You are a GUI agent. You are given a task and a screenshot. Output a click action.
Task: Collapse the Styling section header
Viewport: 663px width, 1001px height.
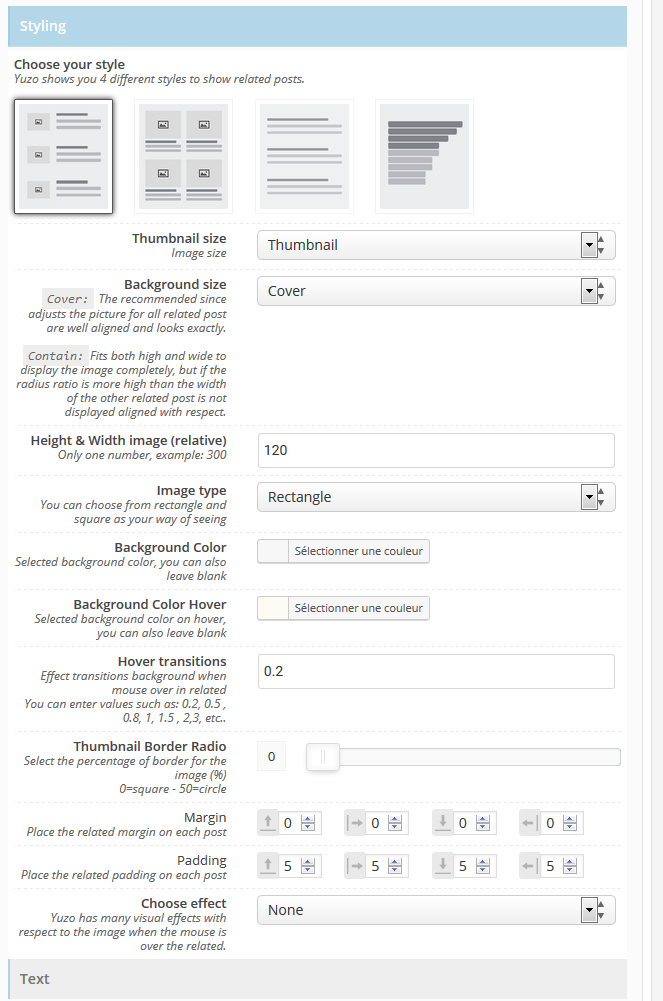click(317, 26)
